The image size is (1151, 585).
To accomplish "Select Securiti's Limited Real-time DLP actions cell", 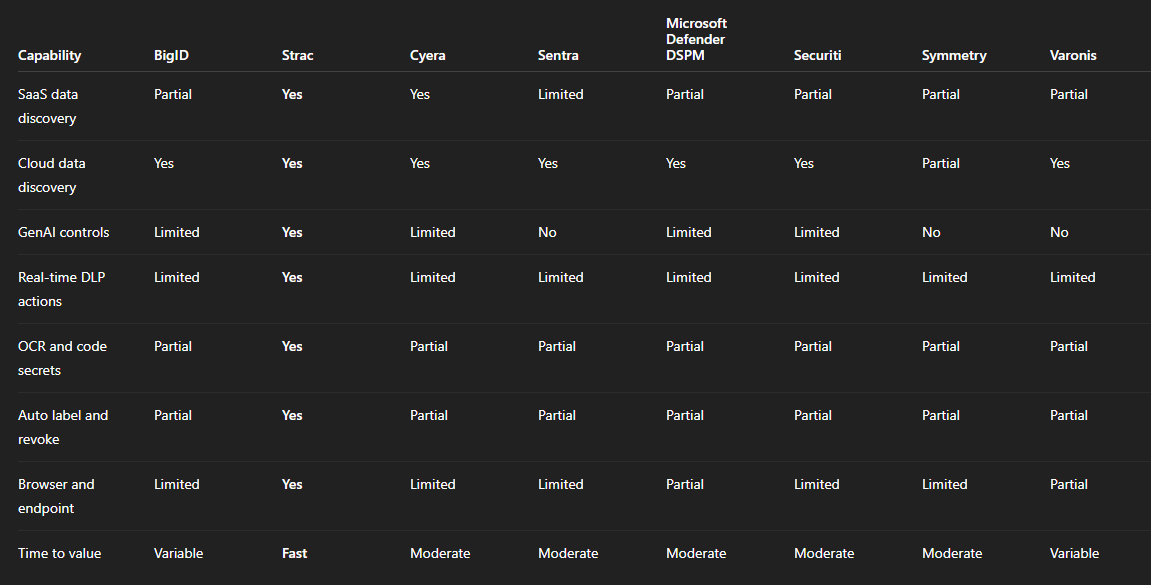I will coord(816,277).
